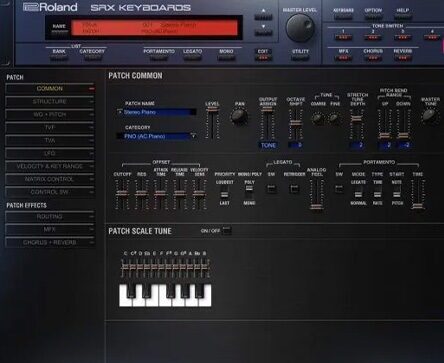
Task: Open the Category list button in top panel
Action: click(92, 58)
